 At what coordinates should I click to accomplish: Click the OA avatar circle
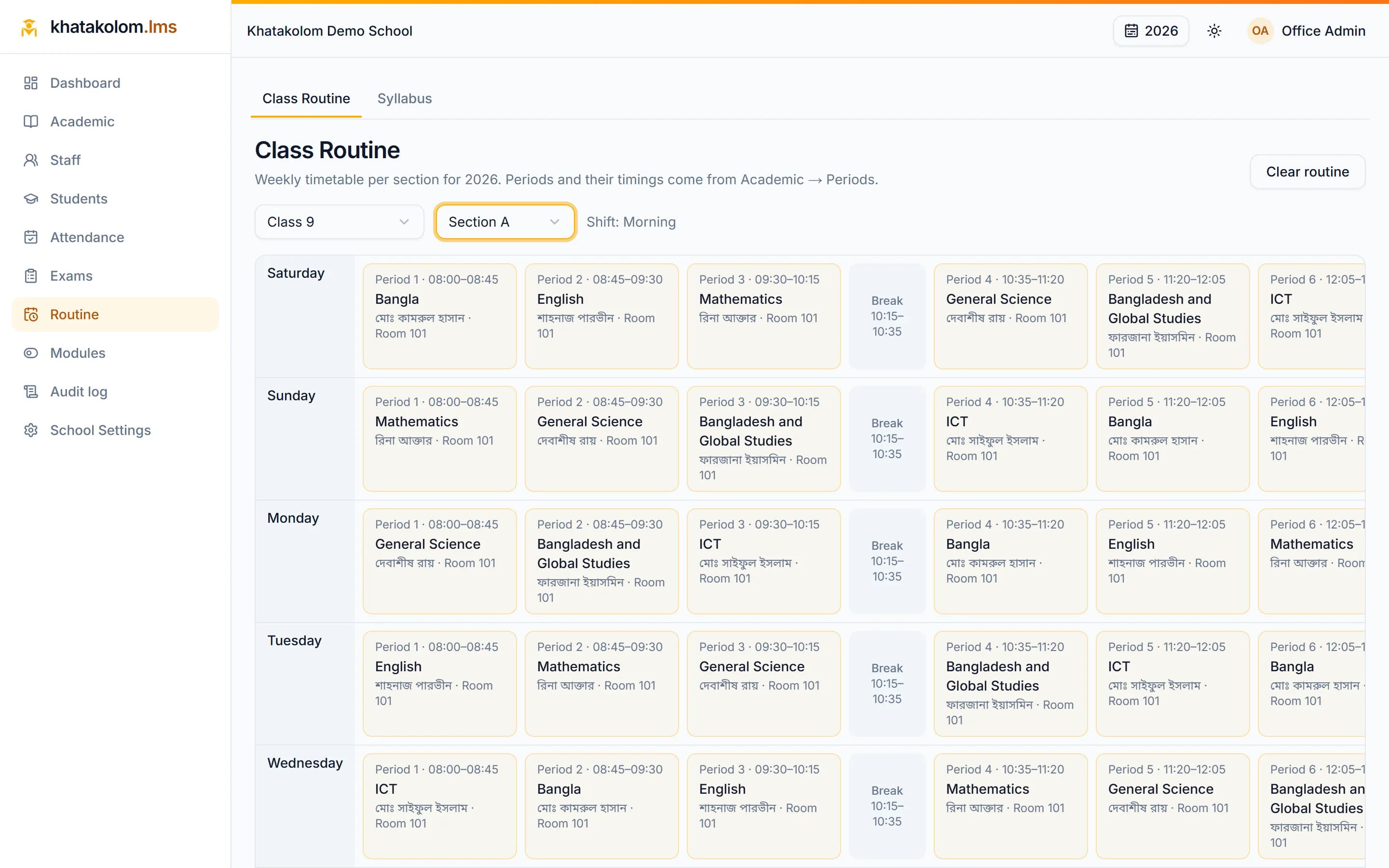1260,31
